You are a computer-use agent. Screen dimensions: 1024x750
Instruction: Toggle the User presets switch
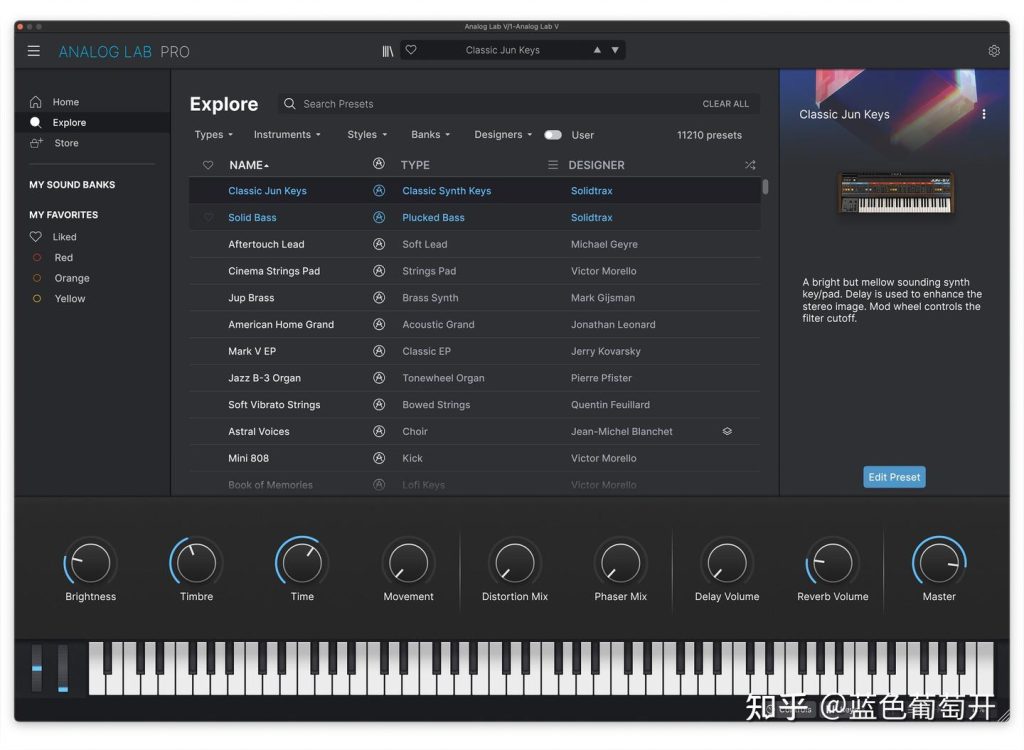[553, 135]
